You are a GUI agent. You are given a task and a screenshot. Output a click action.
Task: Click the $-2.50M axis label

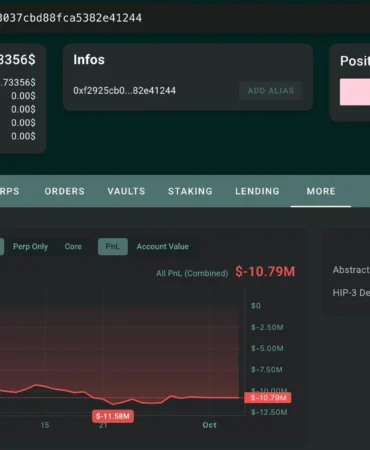point(267,327)
